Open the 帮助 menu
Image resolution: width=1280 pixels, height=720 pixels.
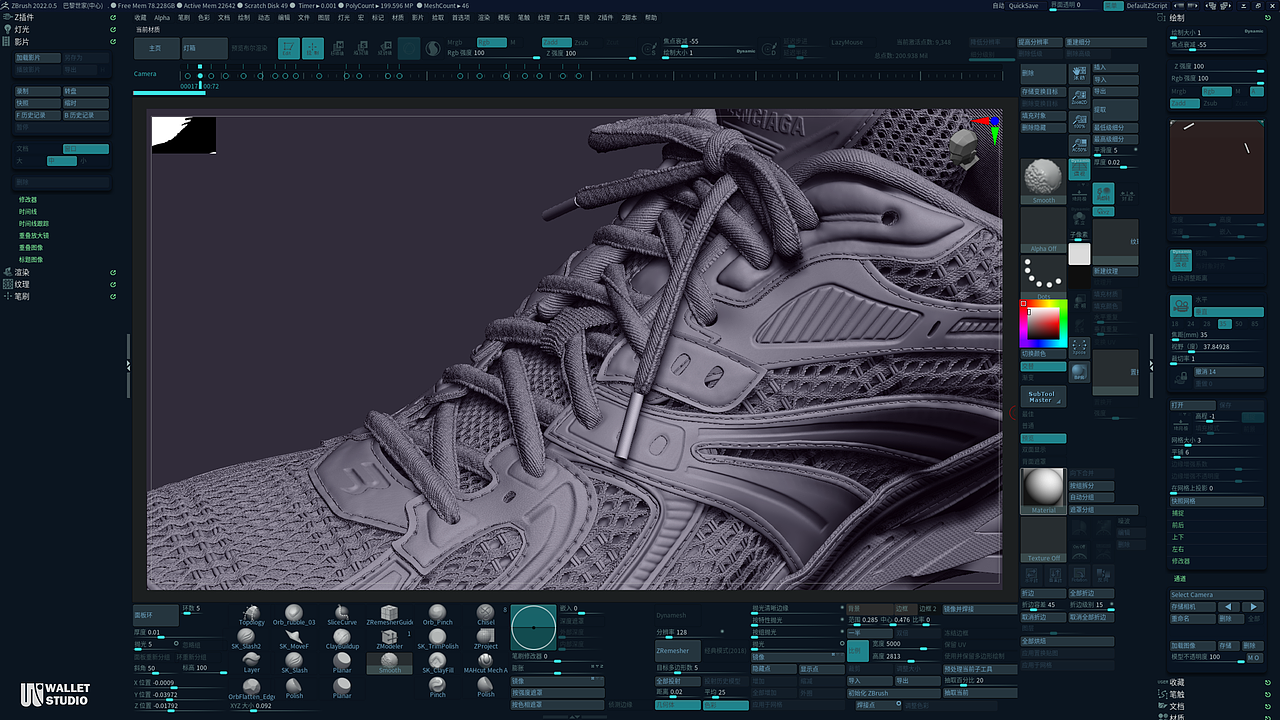(651, 17)
